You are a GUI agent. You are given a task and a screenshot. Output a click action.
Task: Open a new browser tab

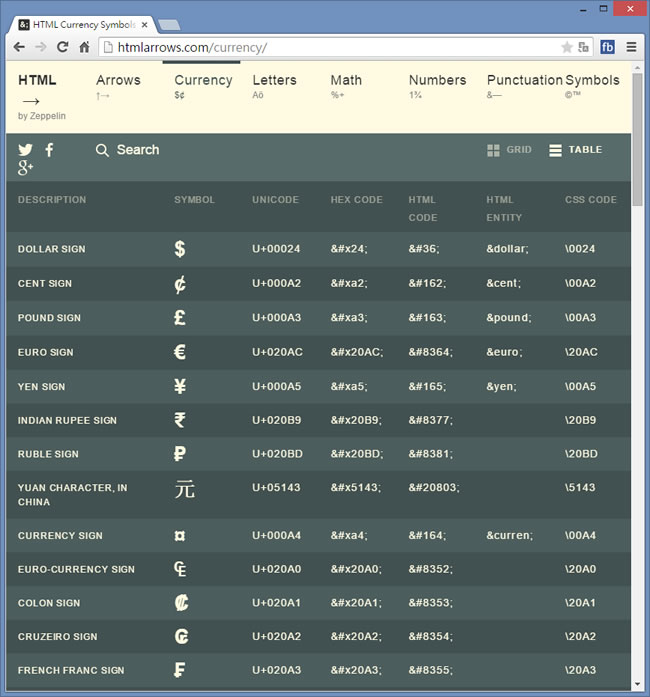tap(169, 25)
